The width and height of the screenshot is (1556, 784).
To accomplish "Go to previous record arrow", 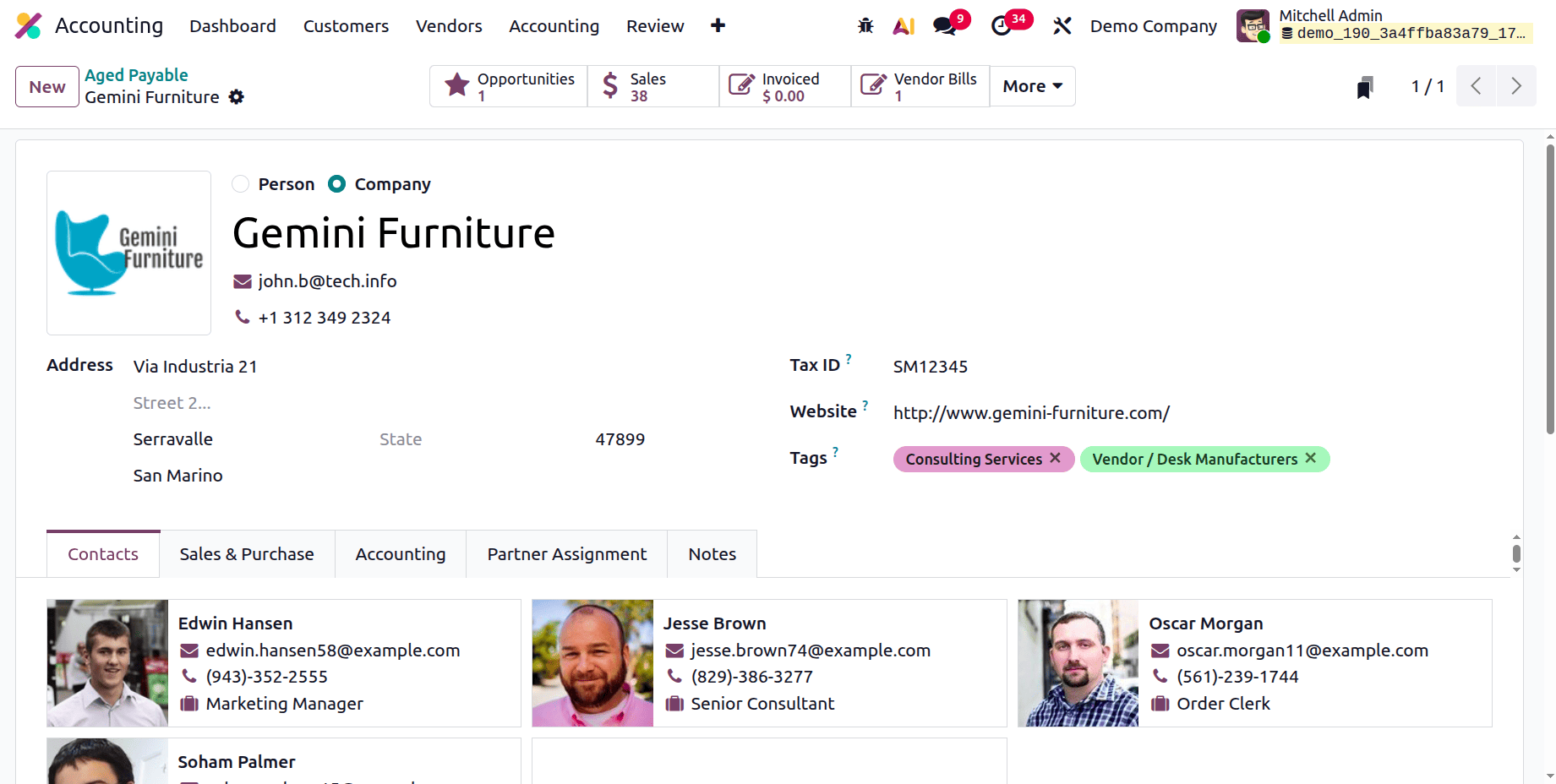I will pyautogui.click(x=1477, y=86).
